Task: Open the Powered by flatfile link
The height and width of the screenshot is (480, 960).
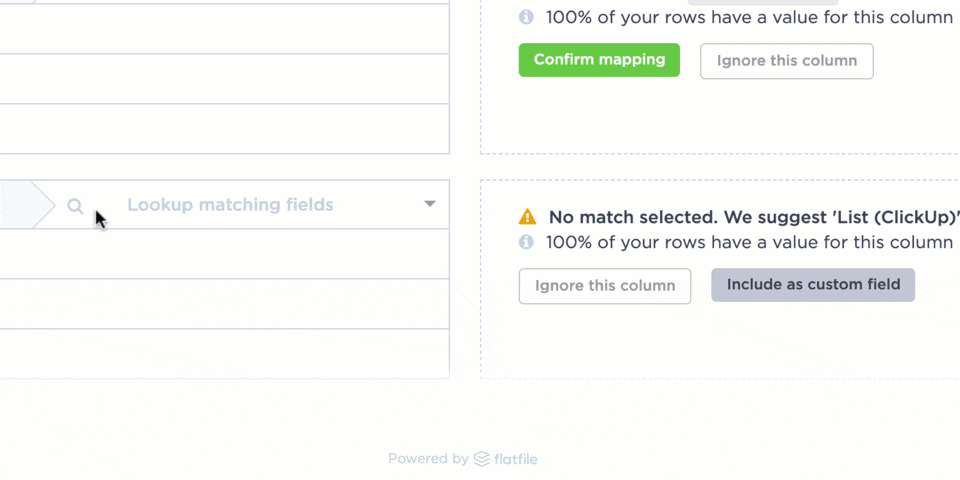Action: tap(462, 459)
